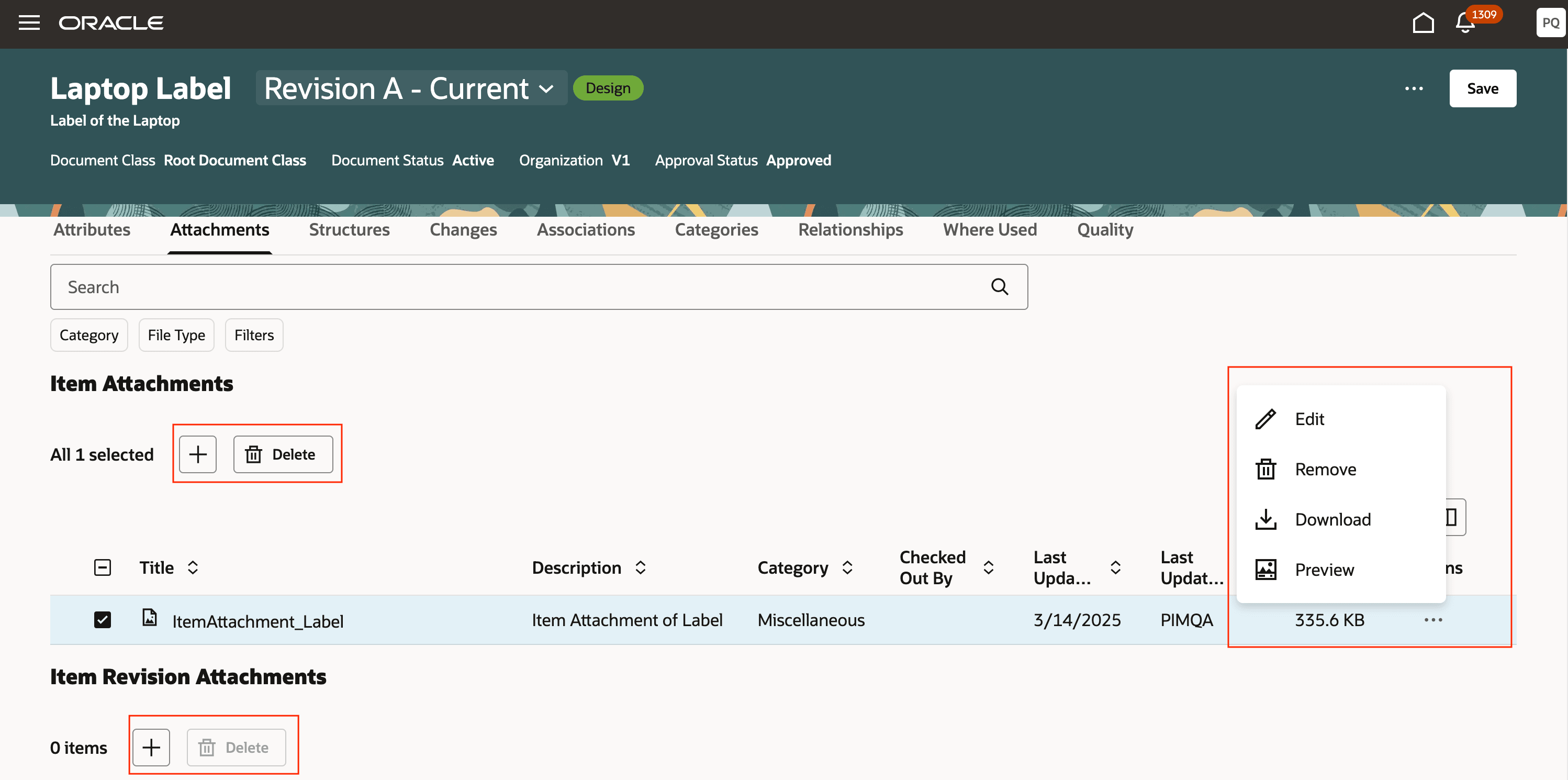Open row actions ellipsis for ItemAttachment_Label
Image resolution: width=1568 pixels, height=780 pixels.
(1433, 620)
